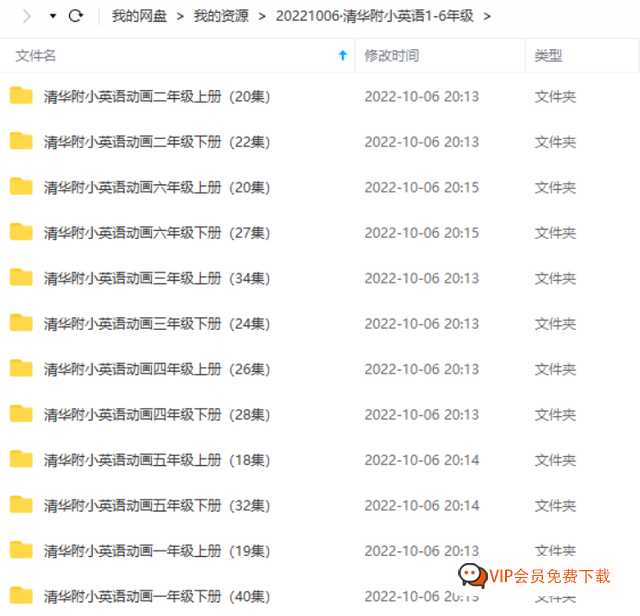Viewport: 640px width, 616px height.
Task: Go to 我的网盘 breadcrumb
Action: tap(139, 16)
